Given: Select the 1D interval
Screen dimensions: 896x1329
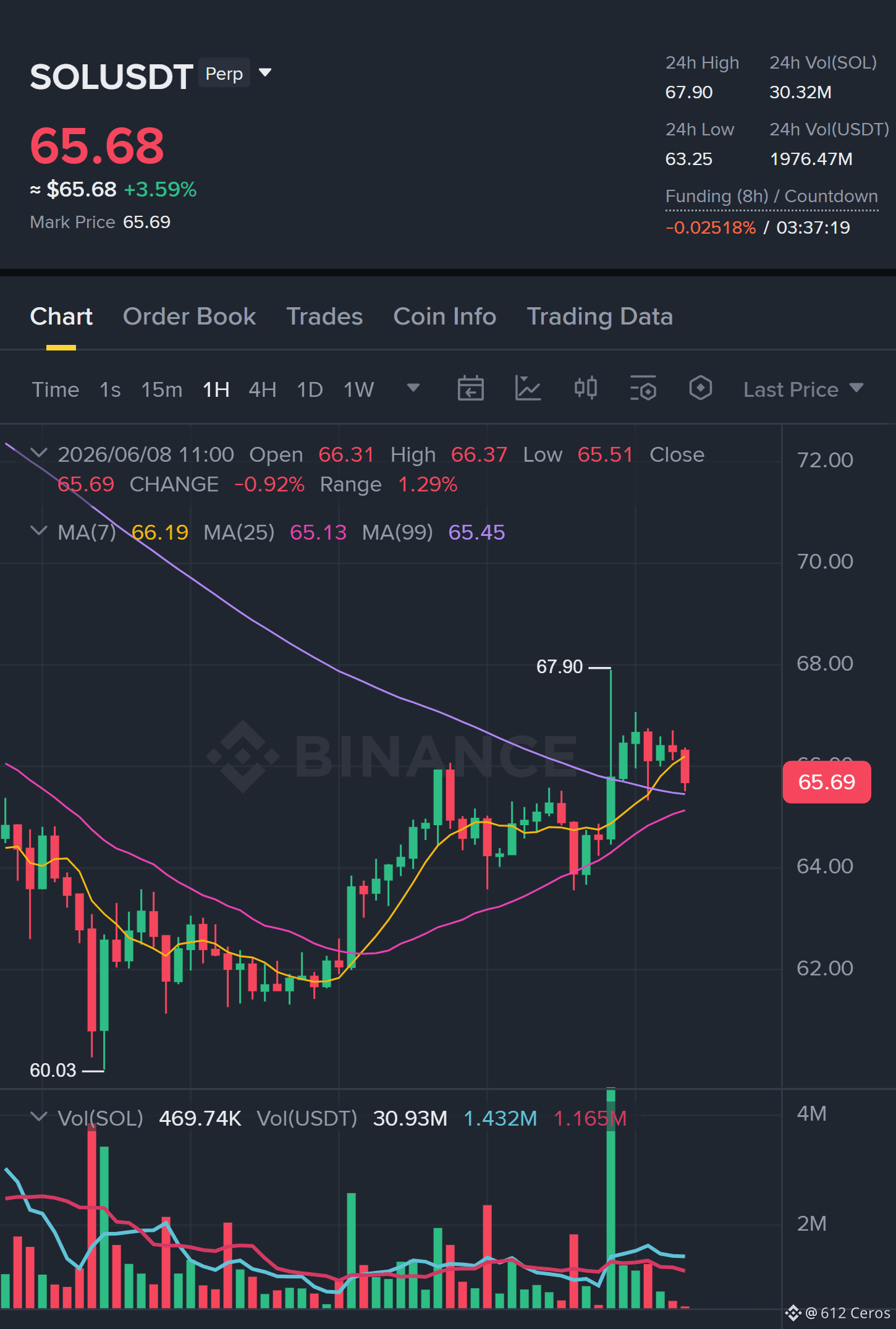Looking at the screenshot, I should (x=310, y=389).
